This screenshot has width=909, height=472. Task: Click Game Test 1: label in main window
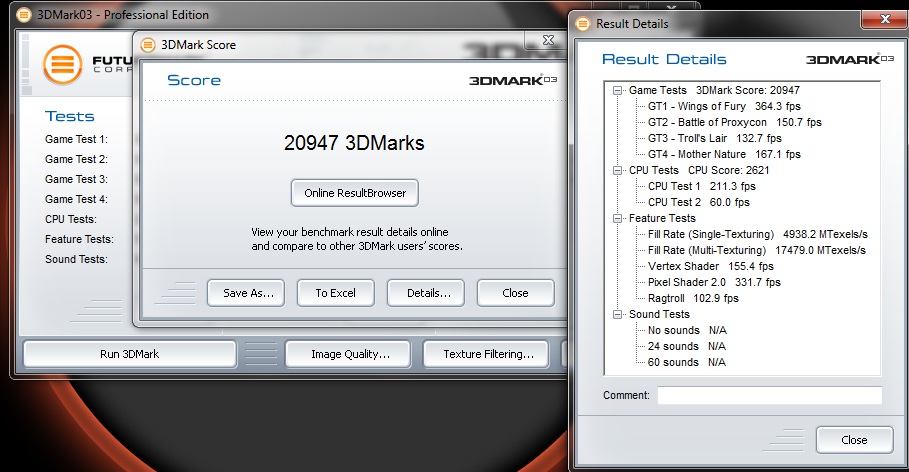(x=77, y=139)
